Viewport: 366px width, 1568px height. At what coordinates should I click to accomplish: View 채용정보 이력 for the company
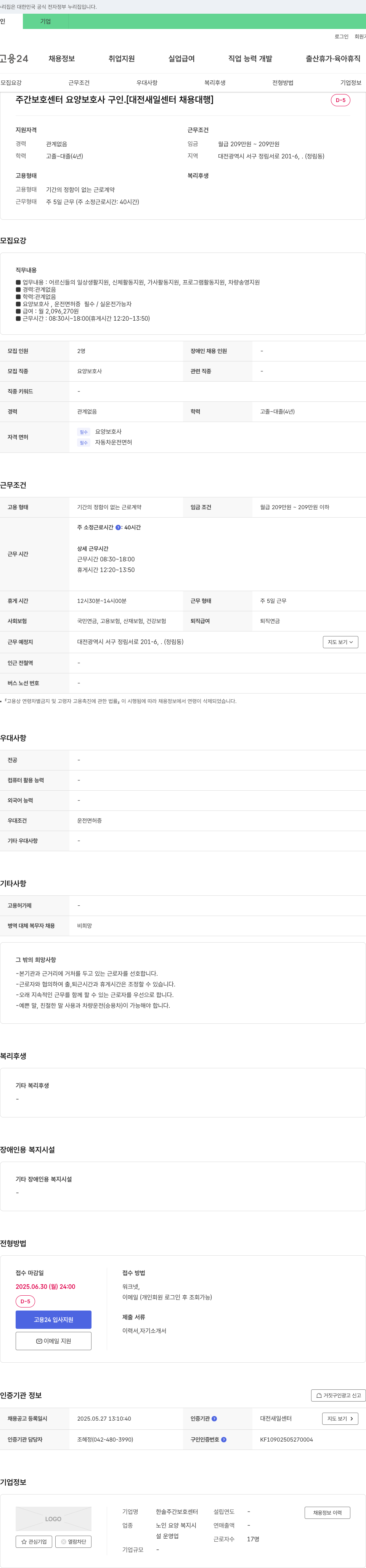pos(327,1513)
